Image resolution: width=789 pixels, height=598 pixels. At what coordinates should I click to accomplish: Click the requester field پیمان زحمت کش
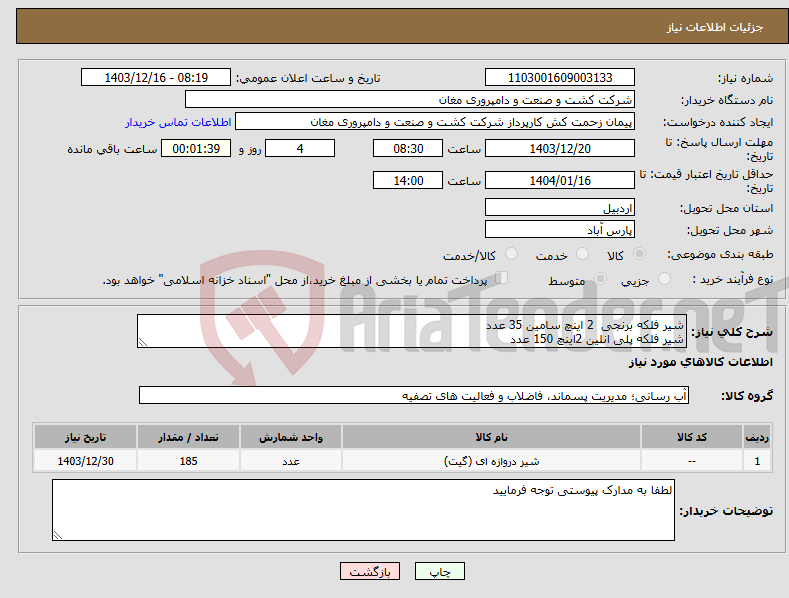point(435,121)
